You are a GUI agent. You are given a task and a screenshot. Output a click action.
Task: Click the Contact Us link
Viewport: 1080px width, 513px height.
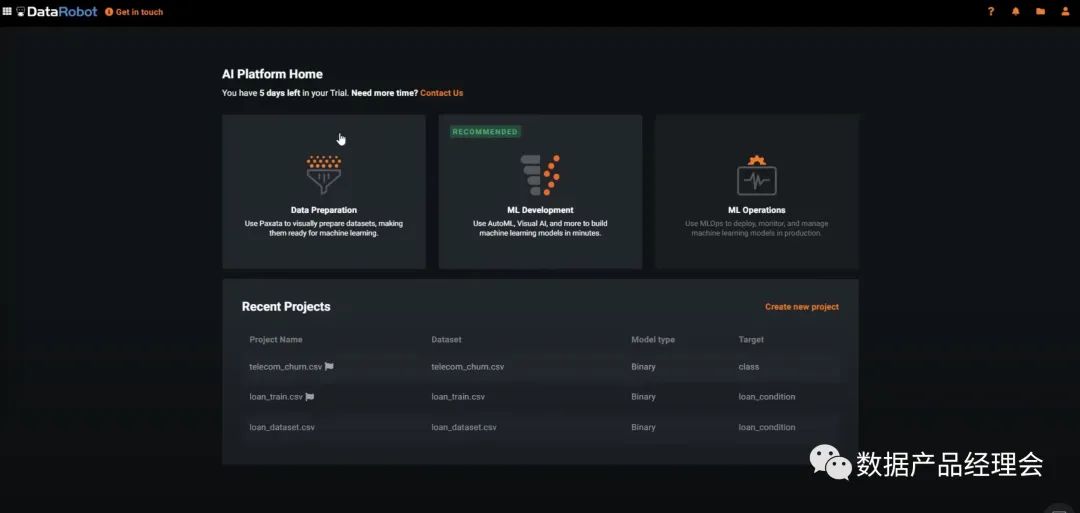coord(442,93)
